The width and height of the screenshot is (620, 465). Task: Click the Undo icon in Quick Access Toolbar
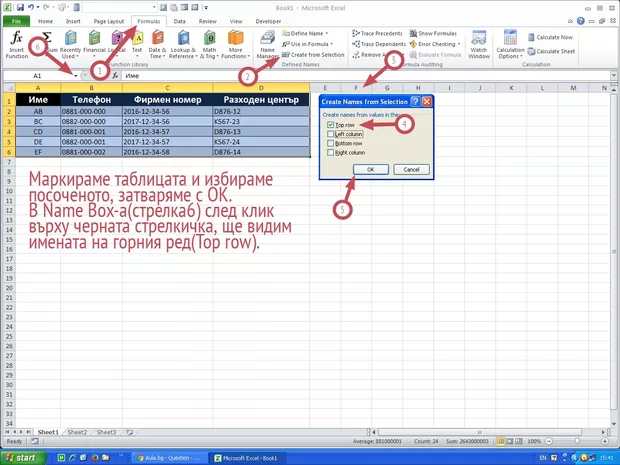(x=31, y=7)
